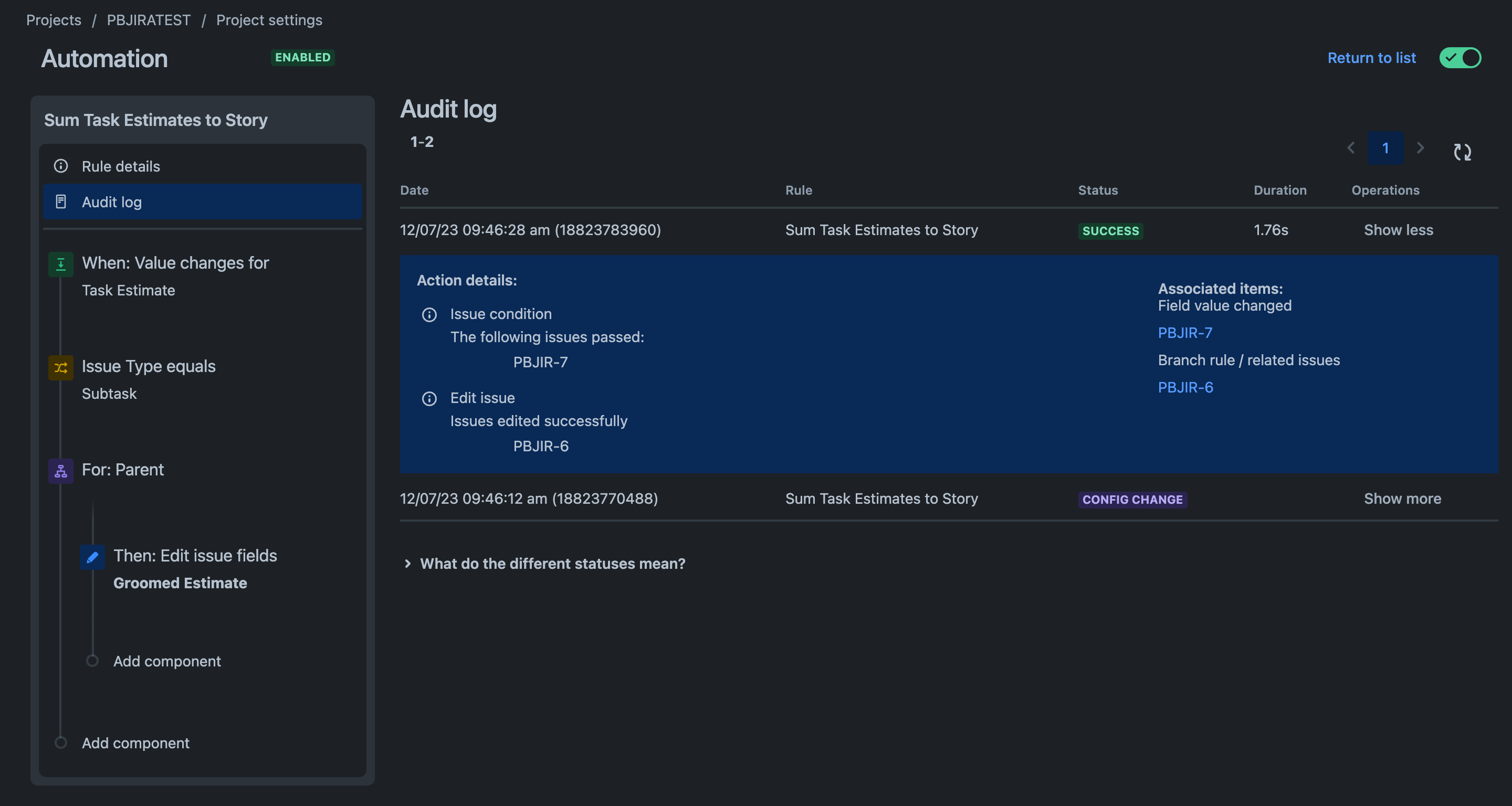The image size is (1512, 806).
Task: Click the ENABLED status label
Action: 303,58
